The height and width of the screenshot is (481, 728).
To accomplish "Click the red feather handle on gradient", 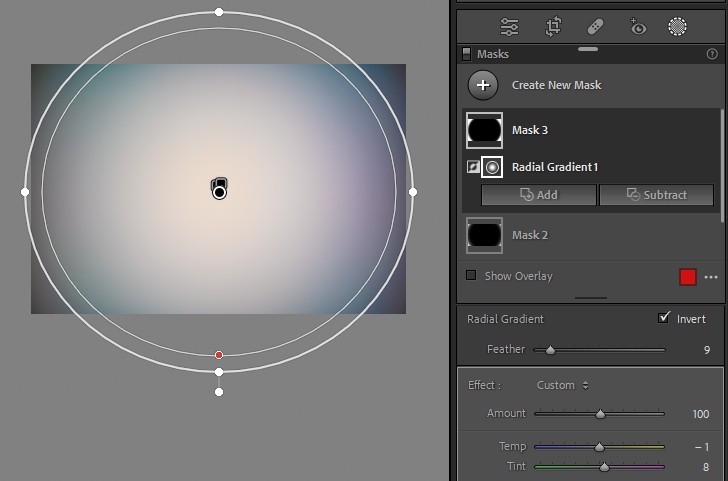I will coord(219,355).
